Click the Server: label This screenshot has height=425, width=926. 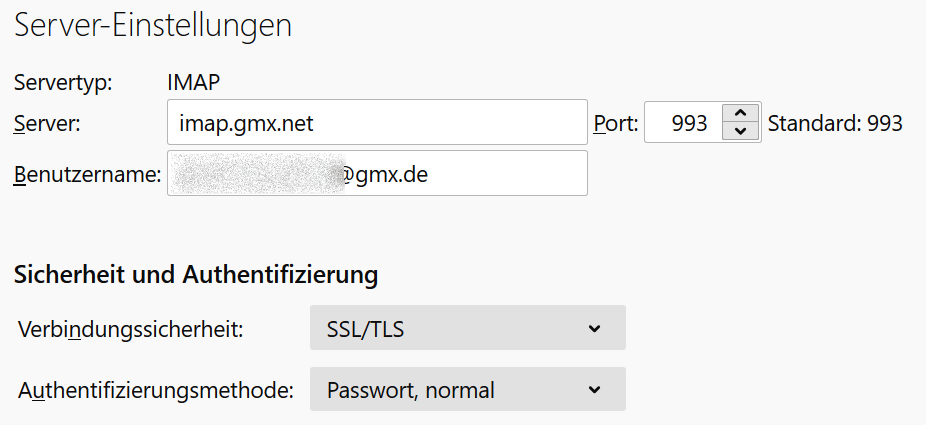pyautogui.click(x=47, y=123)
